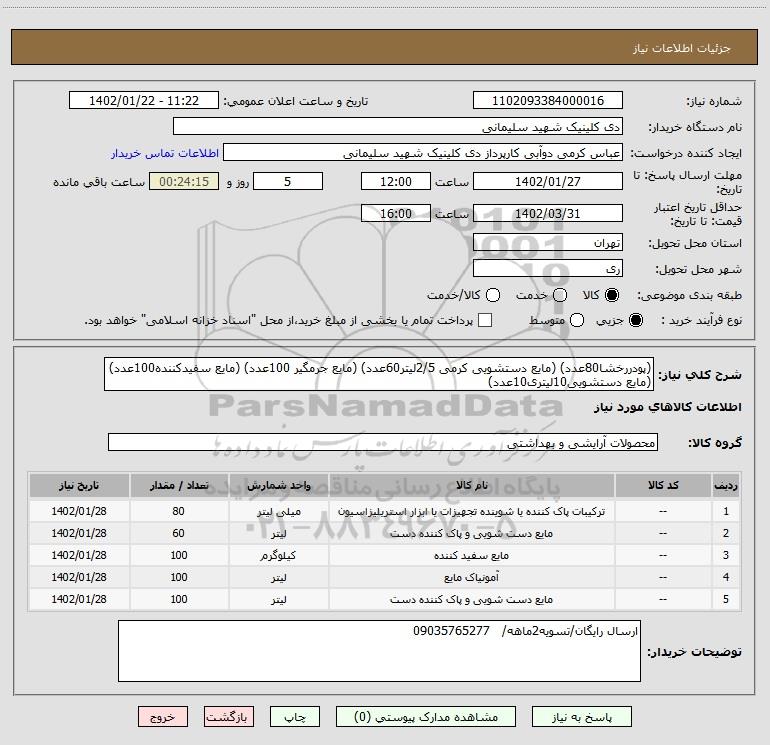Click the گروه کالا field محصولات آرایشی و بهداشتی
The height and width of the screenshot is (745, 770).
pos(383,442)
